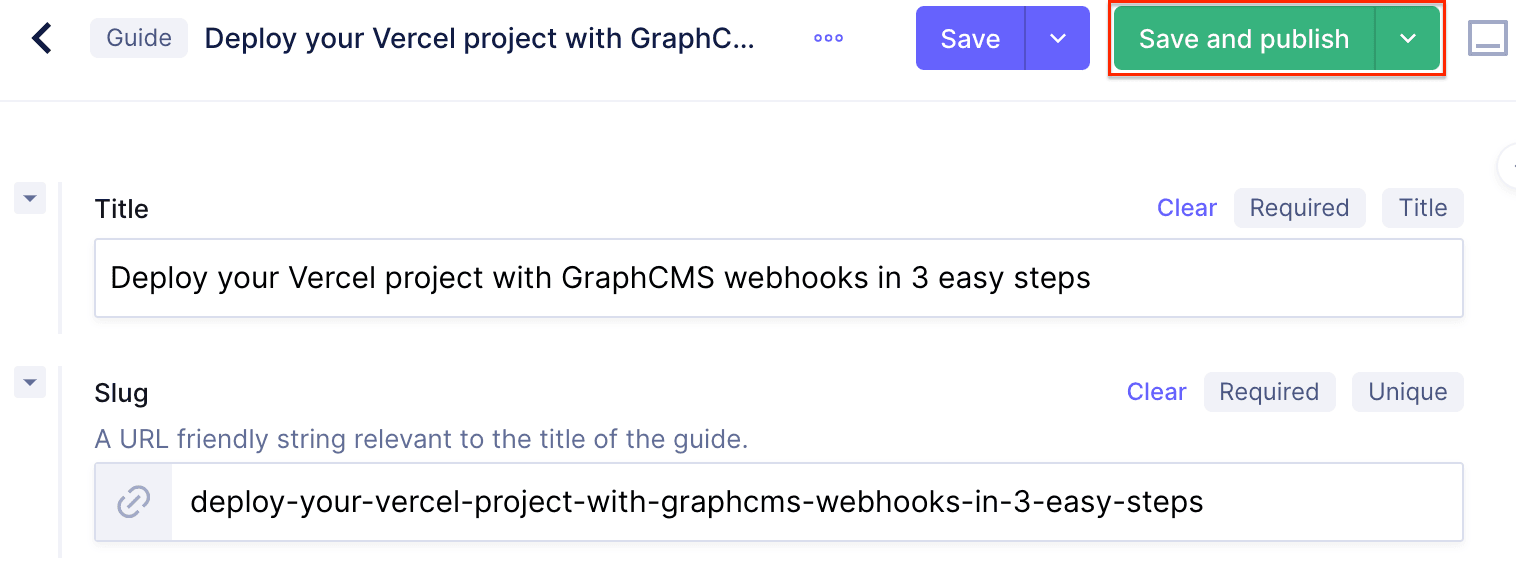1516x572 pixels.
Task: Clear the Slug field value
Action: [x=1157, y=392]
